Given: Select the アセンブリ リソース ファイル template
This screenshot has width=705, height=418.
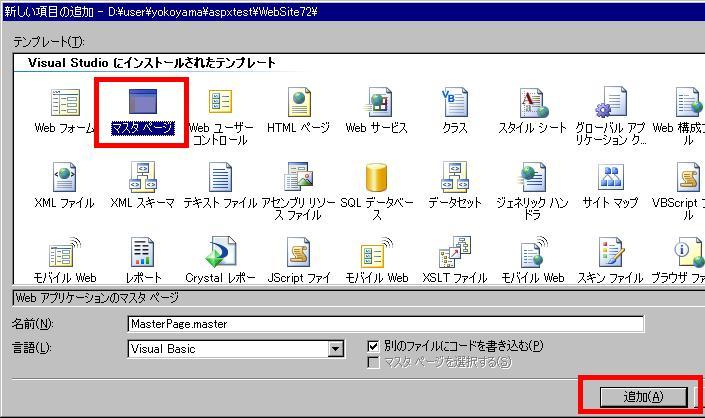Looking at the screenshot, I should tap(299, 192).
